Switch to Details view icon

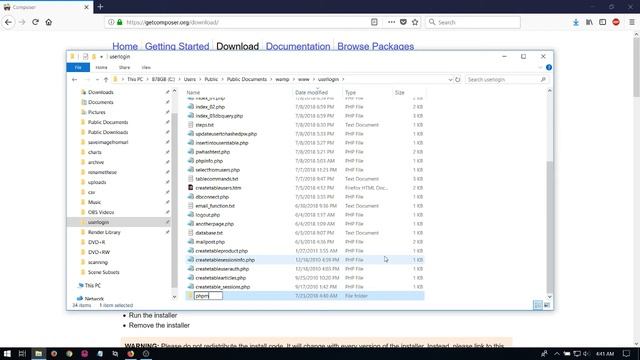[x=538, y=305]
